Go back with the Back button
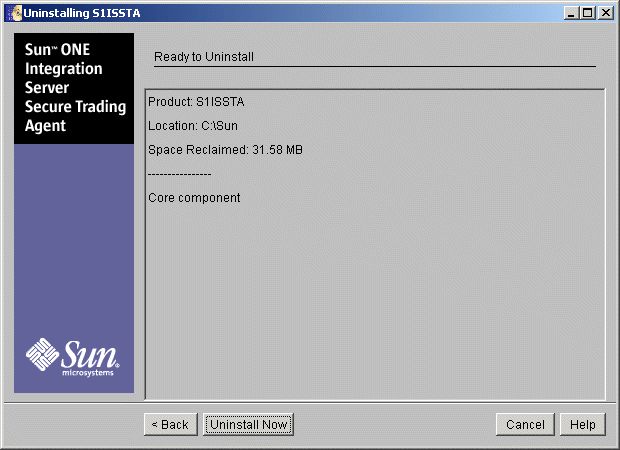620x450 pixels. [x=171, y=424]
